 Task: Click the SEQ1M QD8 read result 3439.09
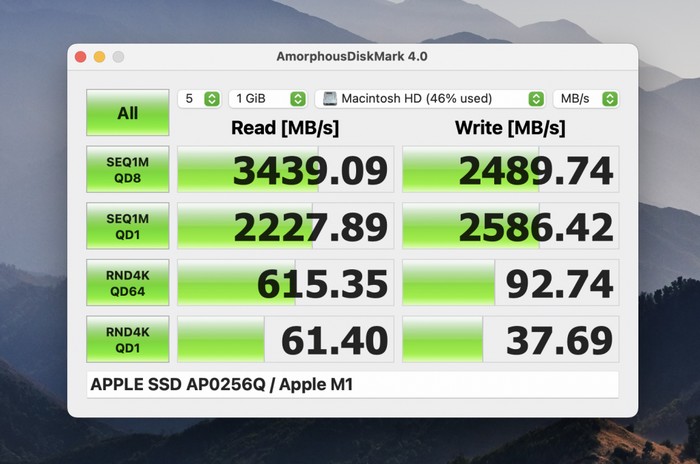tap(286, 169)
